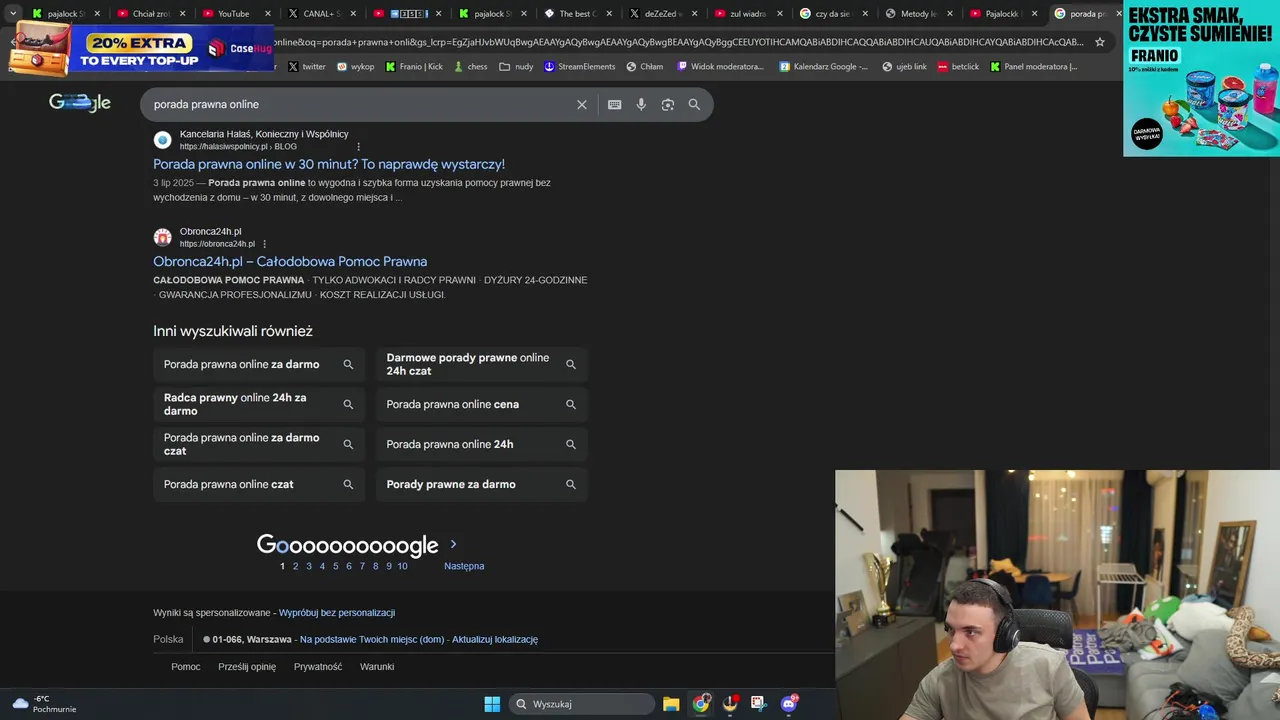1280x720 pixels.
Task: Search 'Porada prawna online cena' suggestion
Action: pyautogui.click(x=482, y=405)
